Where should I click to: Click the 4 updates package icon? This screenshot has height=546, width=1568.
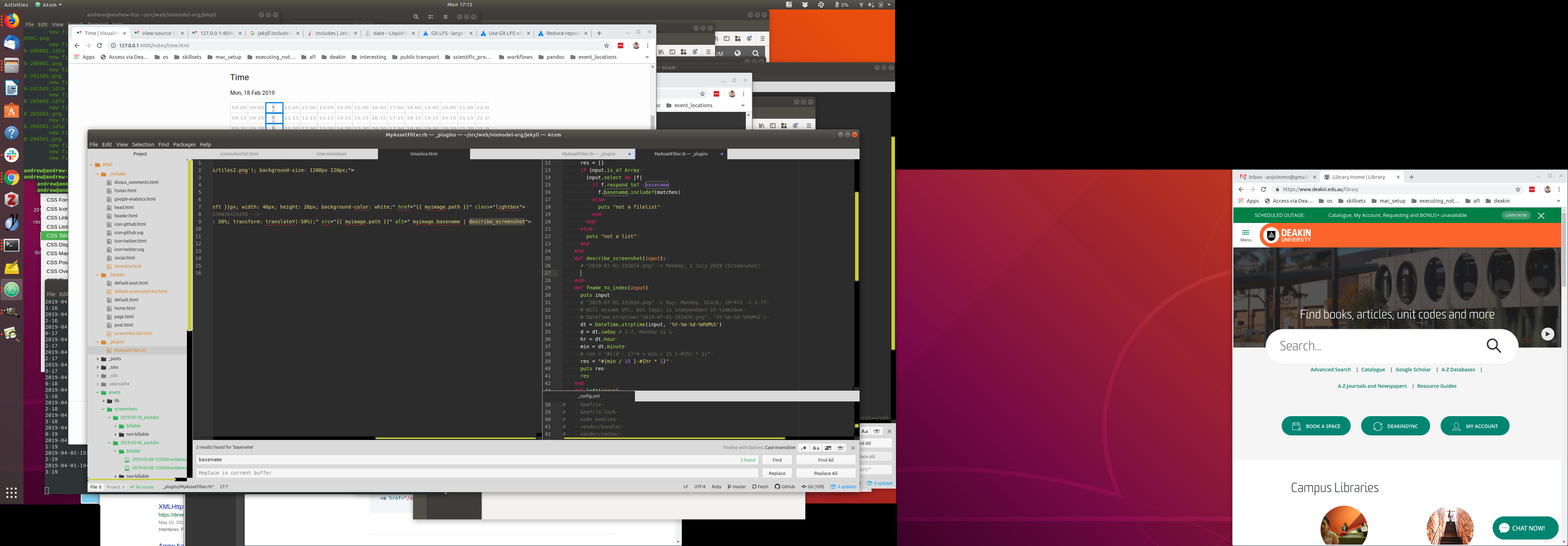tap(833, 487)
